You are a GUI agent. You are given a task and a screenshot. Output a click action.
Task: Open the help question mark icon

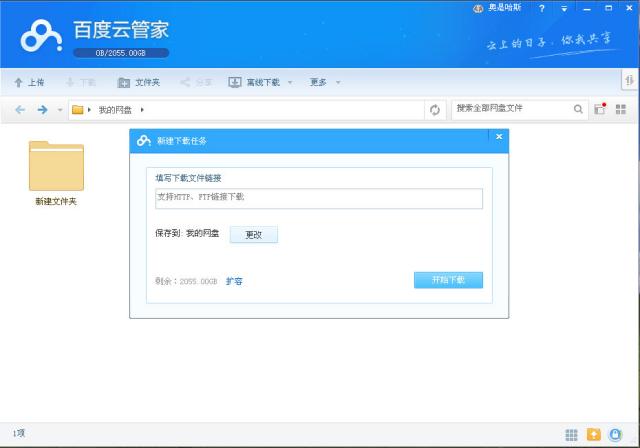[542, 9]
